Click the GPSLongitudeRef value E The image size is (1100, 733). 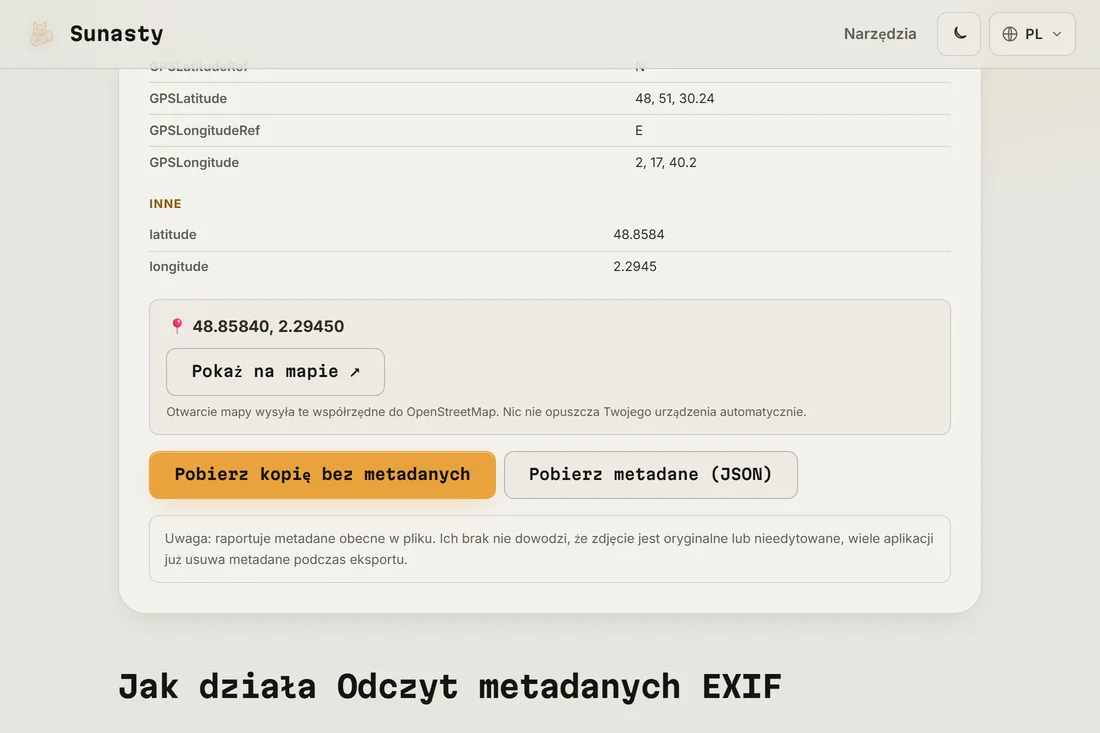coord(638,130)
